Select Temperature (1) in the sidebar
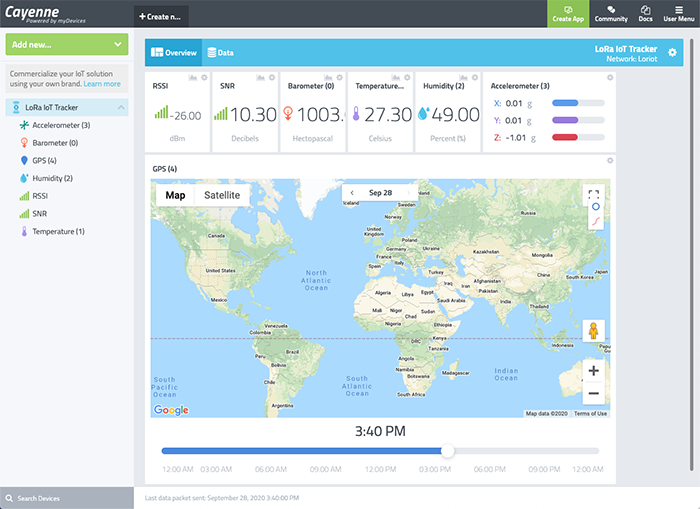Screen dimensions: 700x509 coord(58,231)
